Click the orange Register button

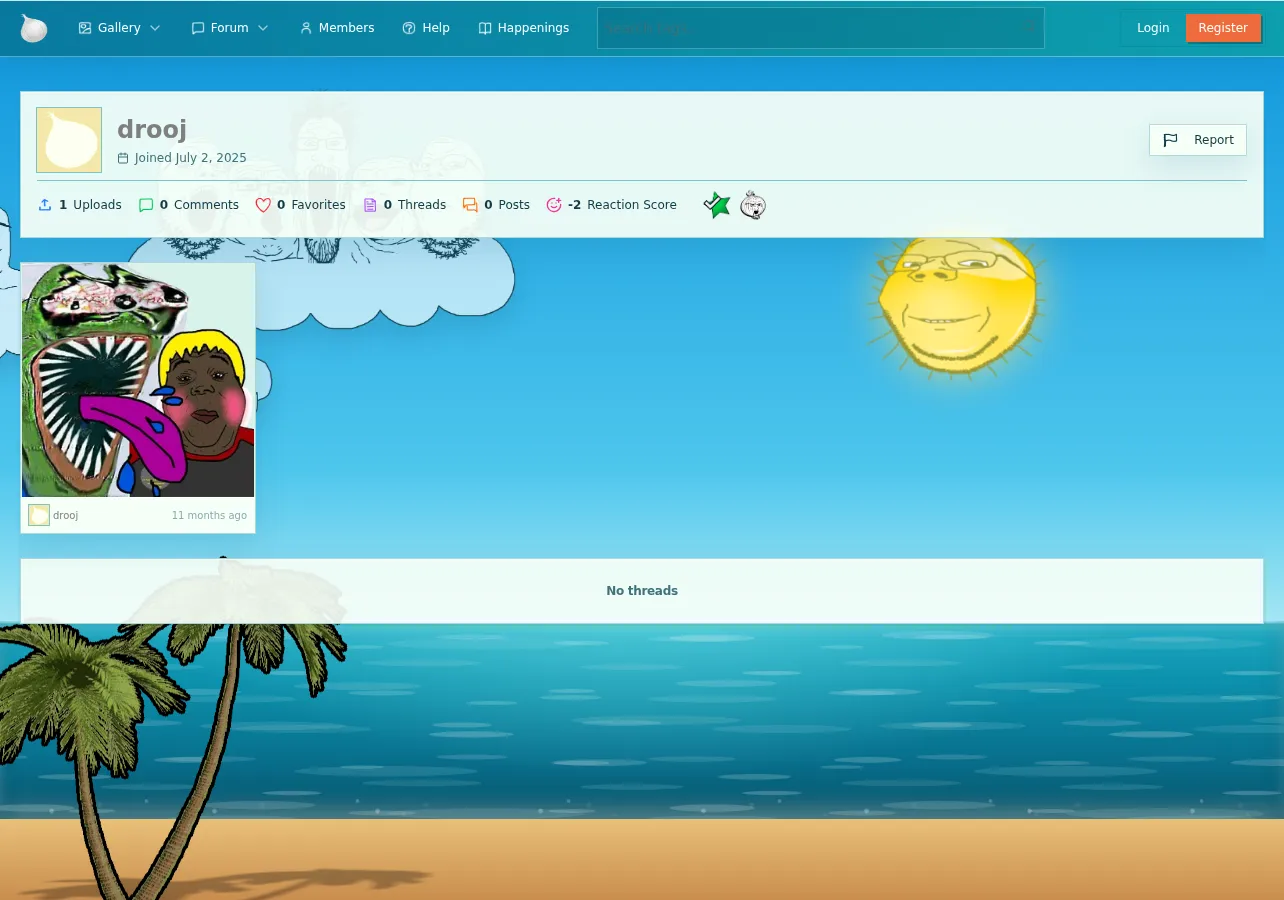1223,28
